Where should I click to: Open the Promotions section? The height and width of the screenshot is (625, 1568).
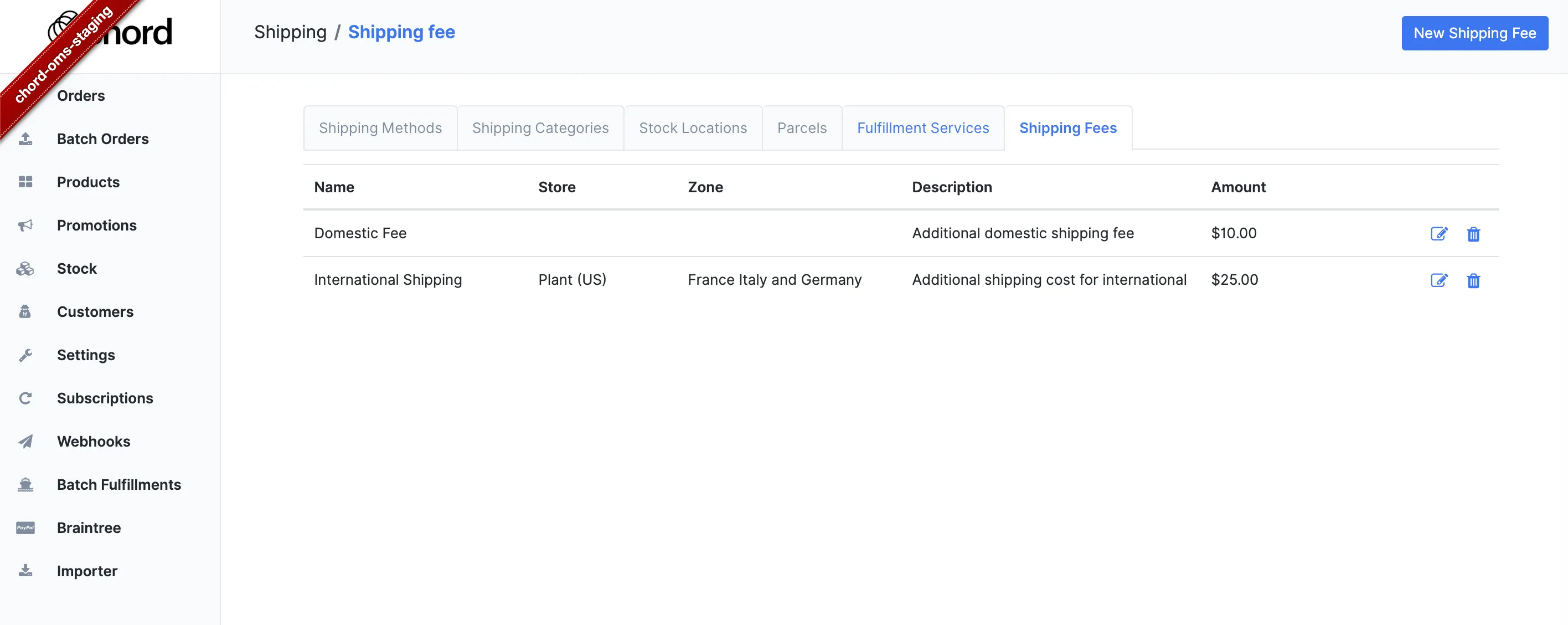(x=97, y=226)
